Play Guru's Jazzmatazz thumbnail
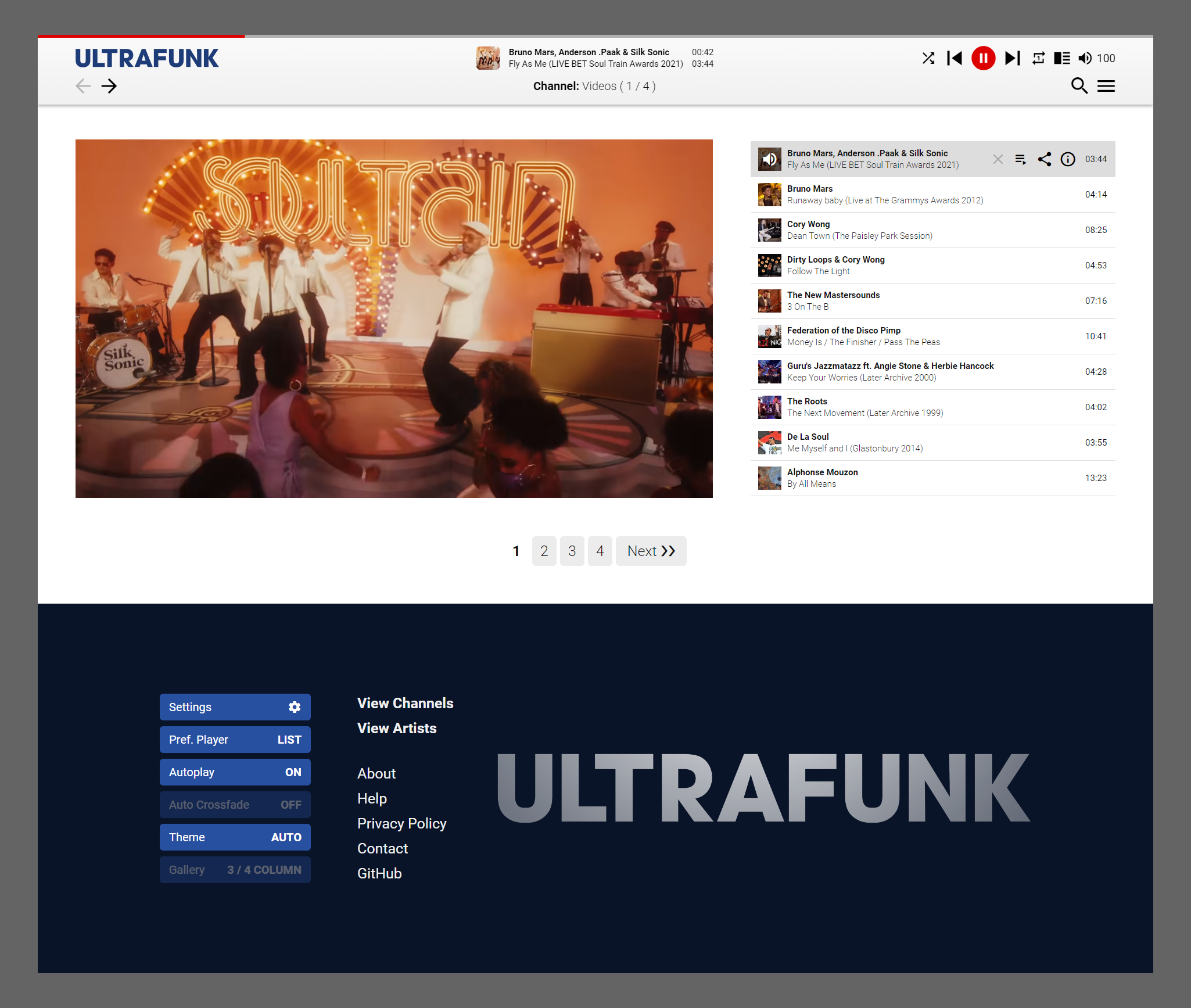1191x1008 pixels. click(x=770, y=372)
